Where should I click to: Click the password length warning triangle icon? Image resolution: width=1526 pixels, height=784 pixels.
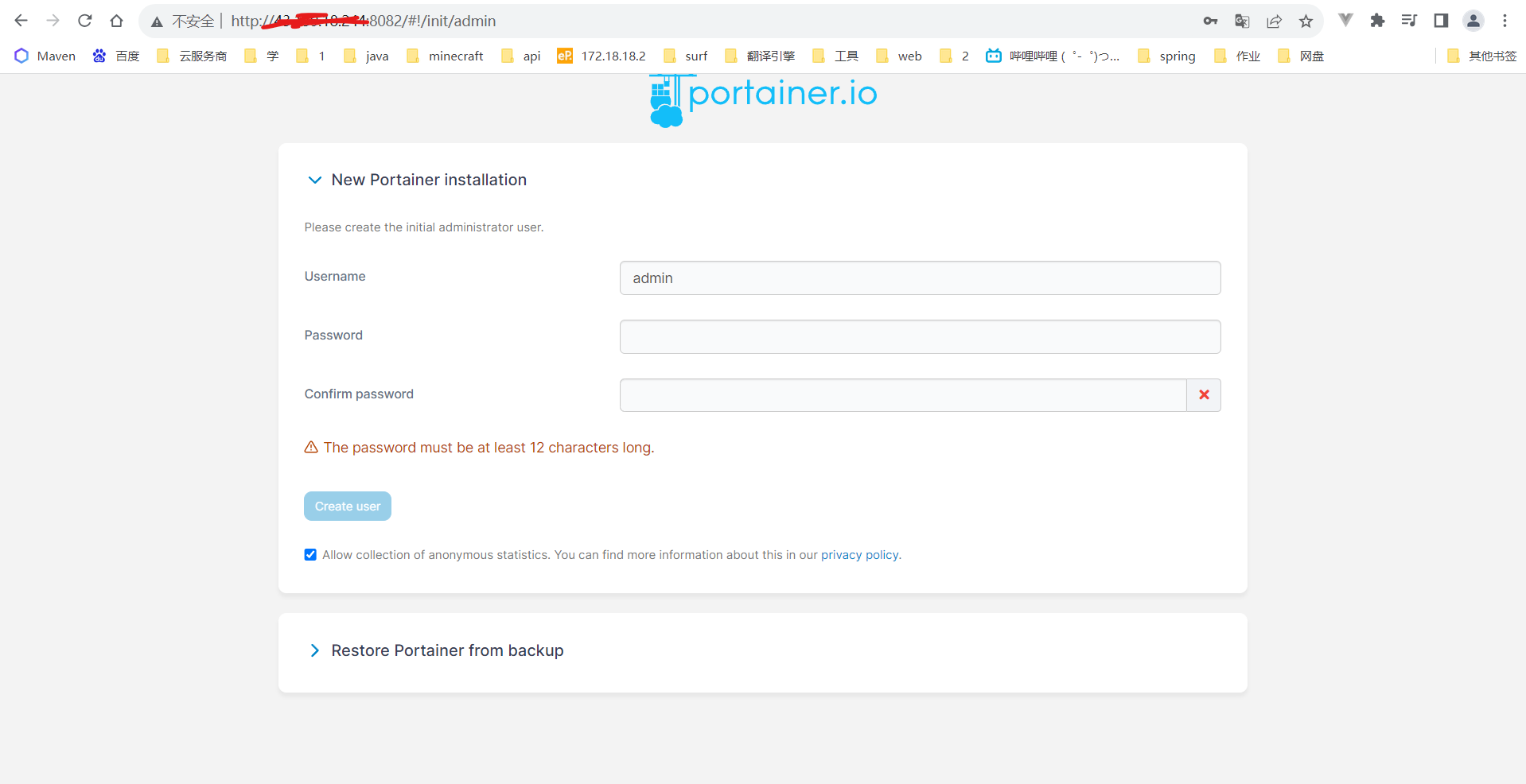(311, 448)
